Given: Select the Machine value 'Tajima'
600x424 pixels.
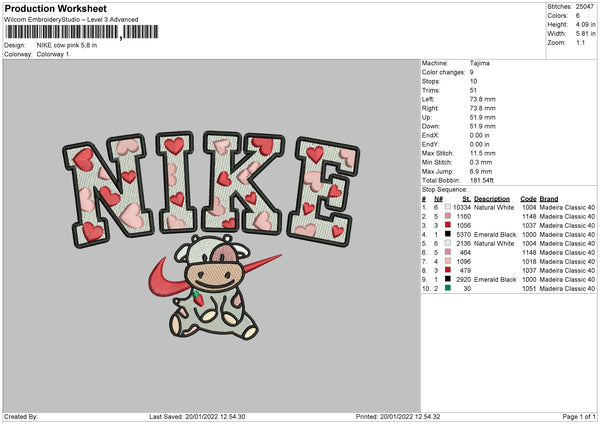Looking at the screenshot, I should [479, 63].
